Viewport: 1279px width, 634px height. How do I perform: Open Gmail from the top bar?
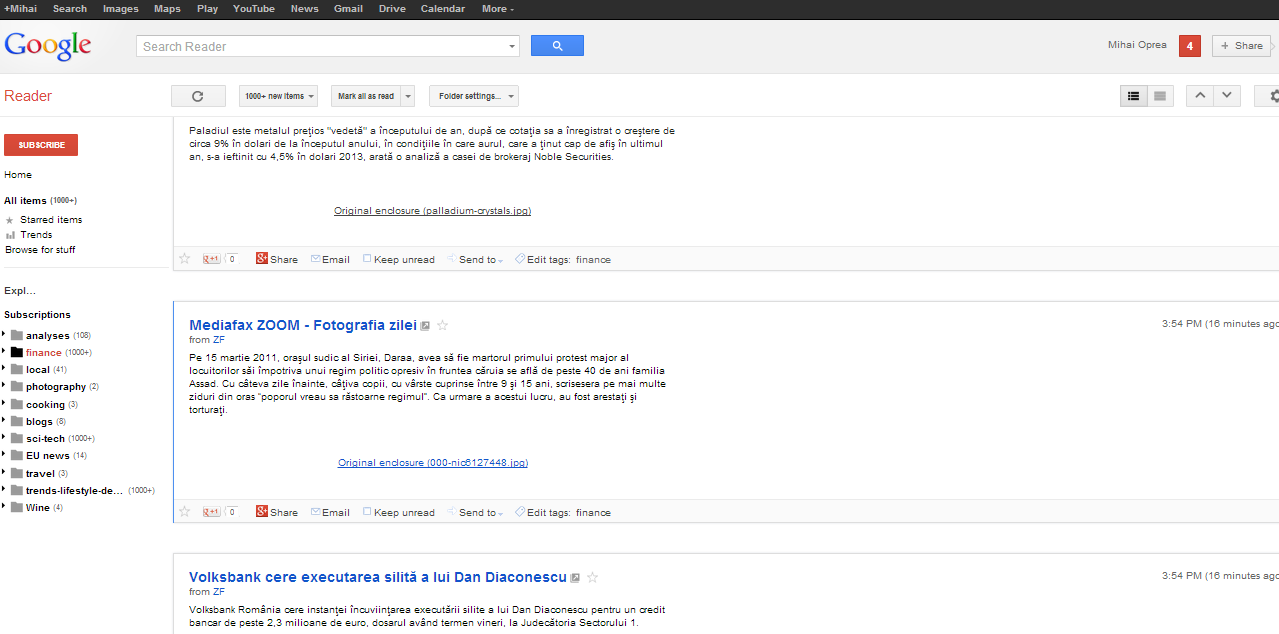(348, 9)
